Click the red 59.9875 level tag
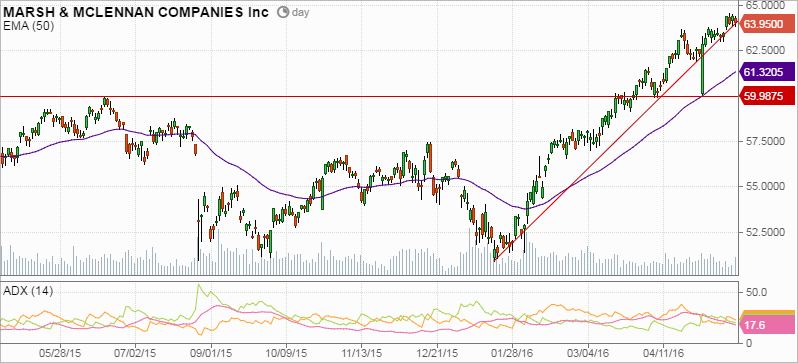 [x=767, y=96]
